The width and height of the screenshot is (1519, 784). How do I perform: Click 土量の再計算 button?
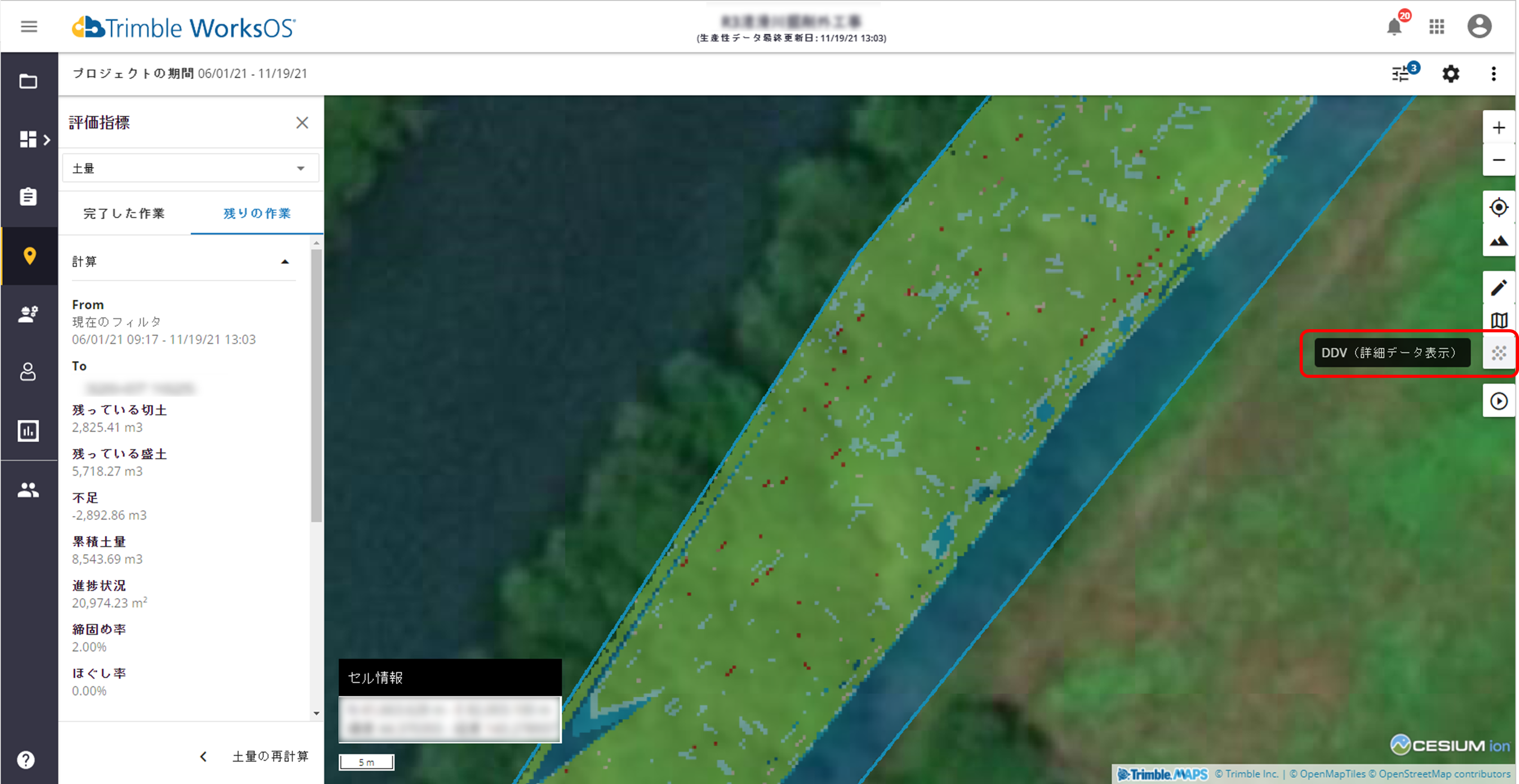coord(270,756)
